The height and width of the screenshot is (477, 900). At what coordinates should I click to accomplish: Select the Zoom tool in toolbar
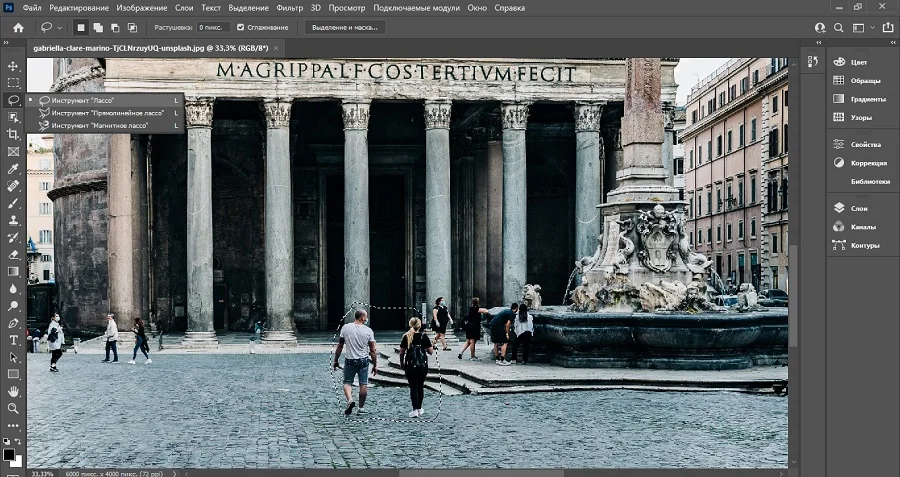[13, 409]
